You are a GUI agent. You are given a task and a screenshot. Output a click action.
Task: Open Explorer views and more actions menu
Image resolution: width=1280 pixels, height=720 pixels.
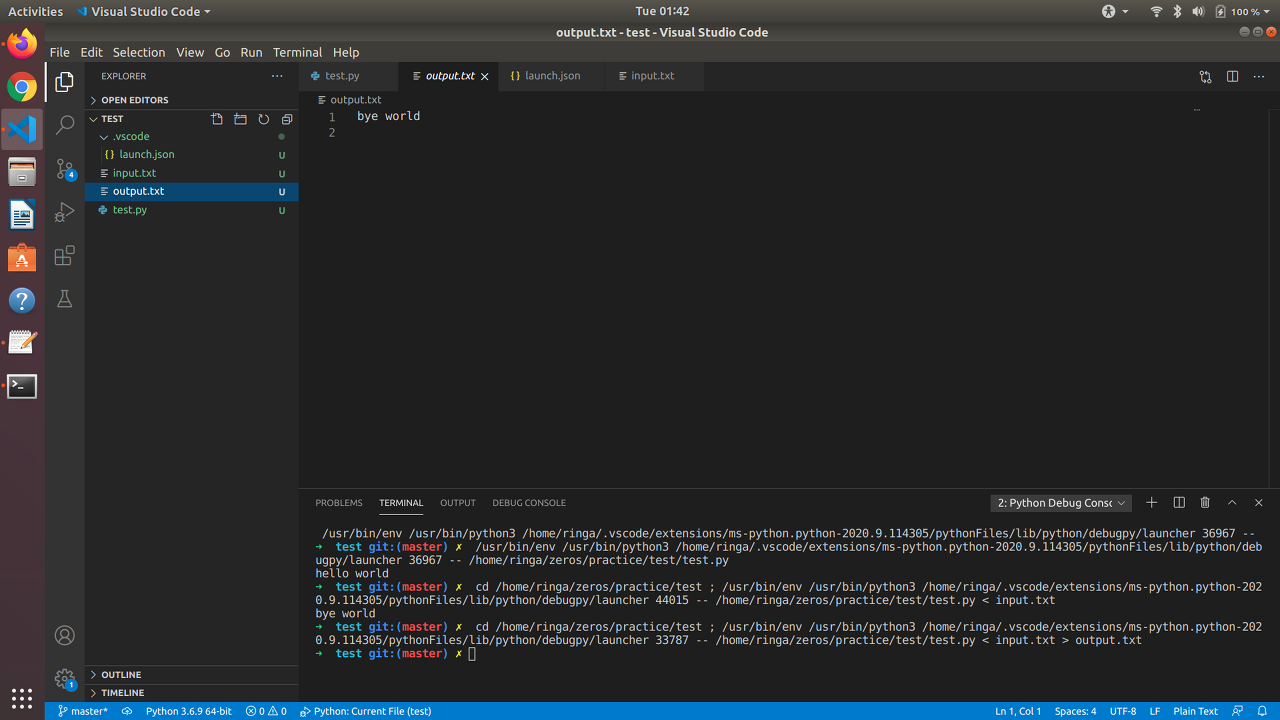pos(277,76)
